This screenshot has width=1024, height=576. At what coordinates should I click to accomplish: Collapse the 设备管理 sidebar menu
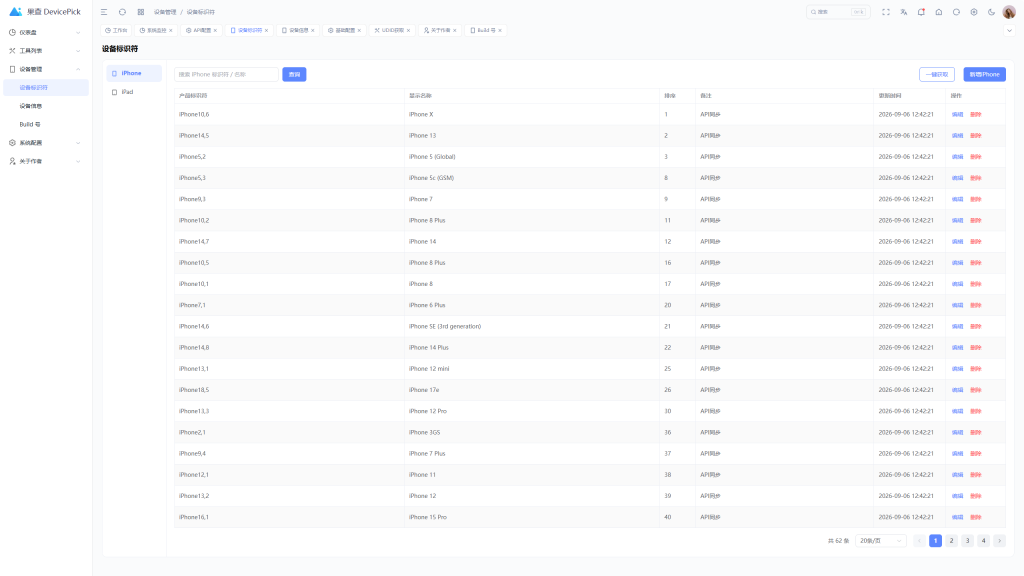point(45,69)
